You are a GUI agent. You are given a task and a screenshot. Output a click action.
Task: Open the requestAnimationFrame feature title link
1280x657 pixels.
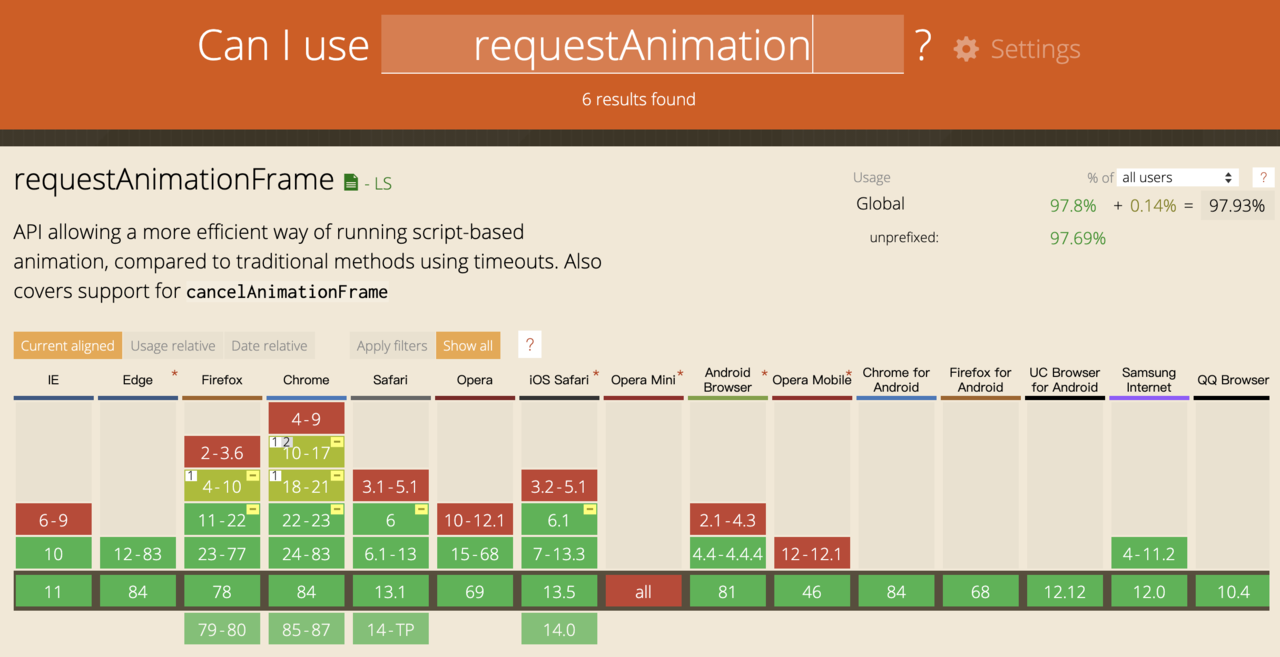click(x=174, y=179)
